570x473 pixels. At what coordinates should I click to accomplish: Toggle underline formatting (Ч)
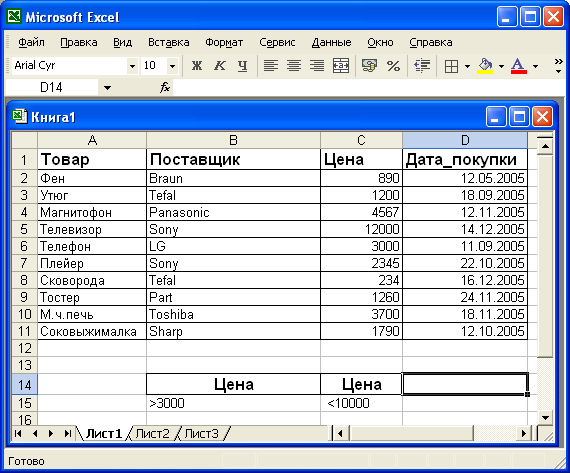coord(242,66)
